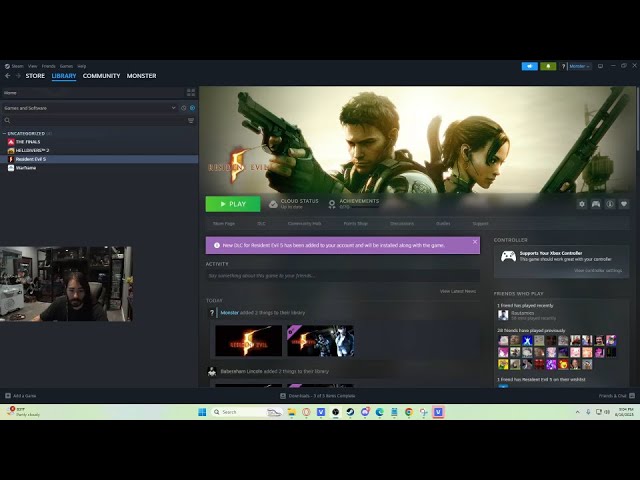Open Windows Start menu
The height and width of the screenshot is (480, 640).
[202, 412]
